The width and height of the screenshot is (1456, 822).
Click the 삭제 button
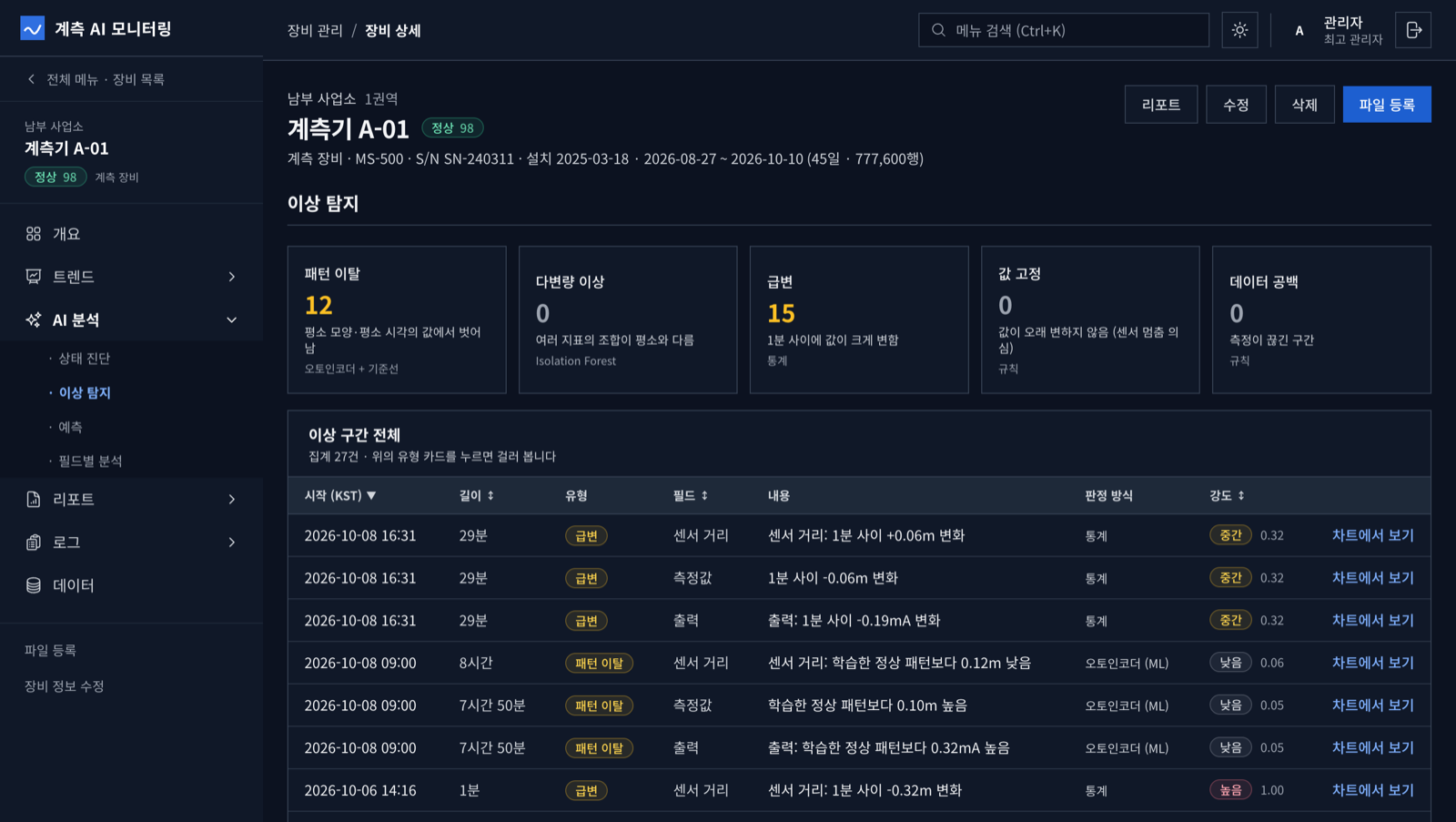1304,105
